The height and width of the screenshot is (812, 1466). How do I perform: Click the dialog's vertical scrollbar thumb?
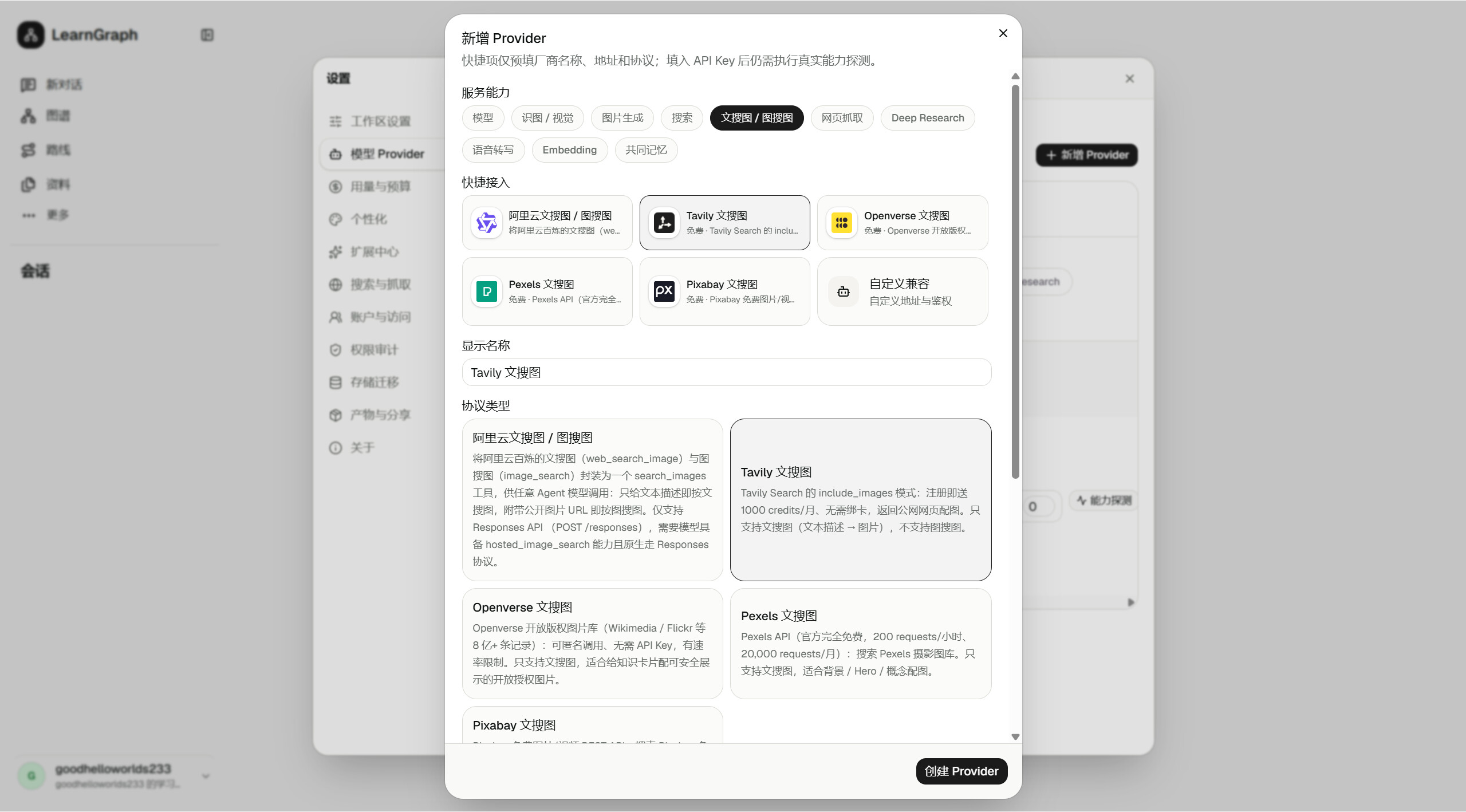click(x=1015, y=282)
